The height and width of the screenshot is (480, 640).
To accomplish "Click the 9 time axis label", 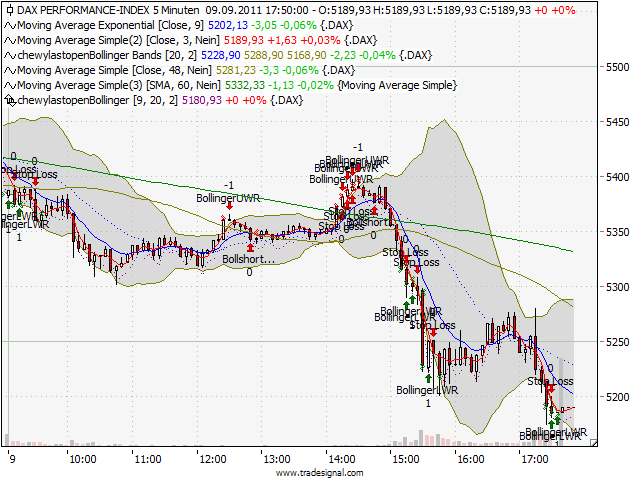I will (13, 460).
